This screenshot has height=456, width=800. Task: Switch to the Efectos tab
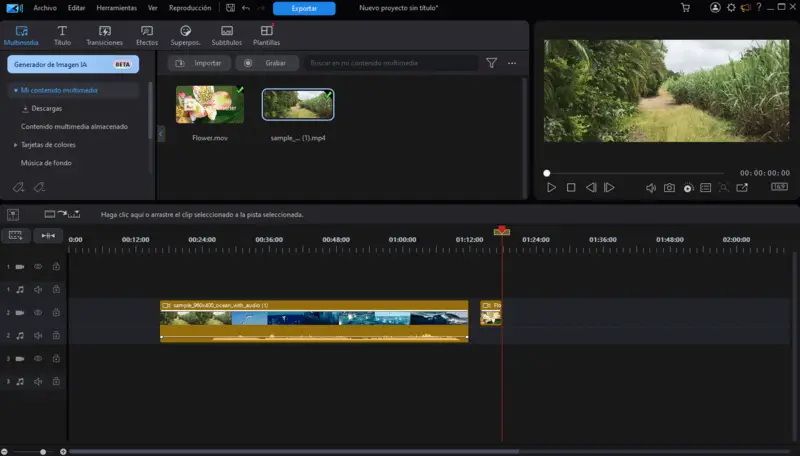point(147,36)
